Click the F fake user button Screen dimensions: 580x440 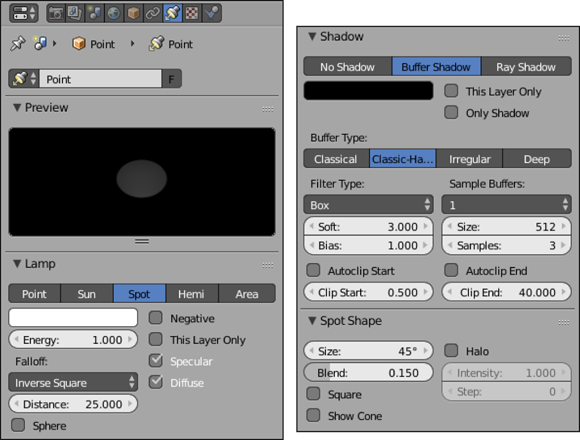171,79
